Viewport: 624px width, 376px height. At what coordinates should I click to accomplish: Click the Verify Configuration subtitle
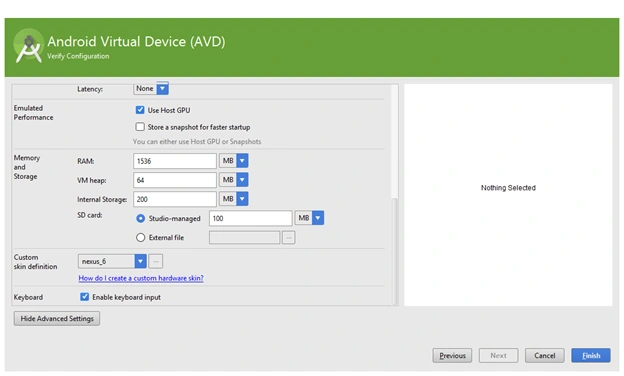[78, 56]
